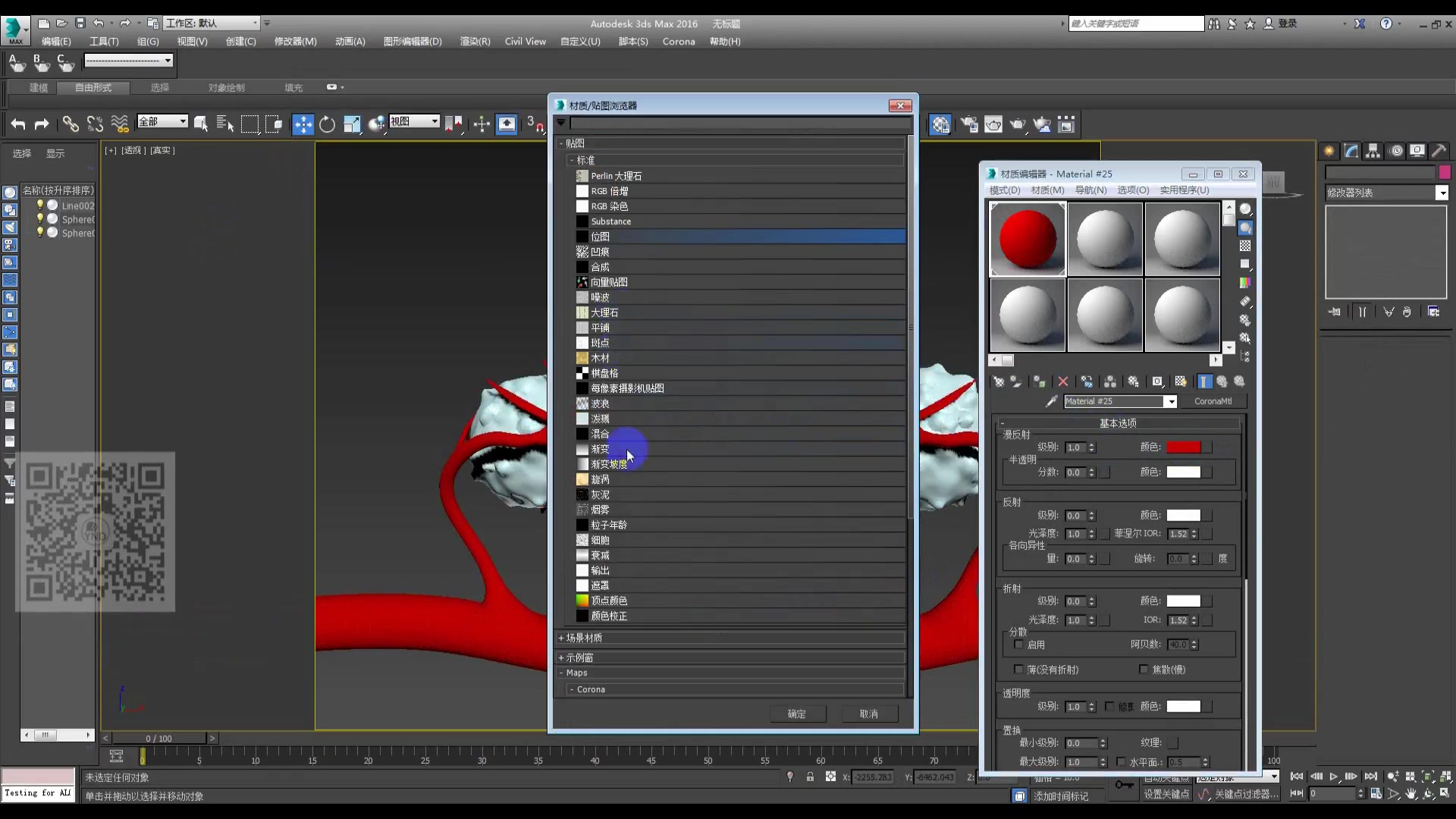Open the 导航(N) menu in material editor

click(1090, 190)
